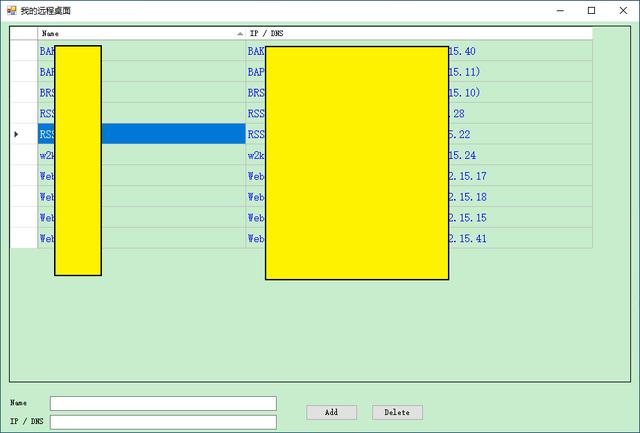Select the IP cell ending in 15.10)
The image size is (640, 433).
click(x=419, y=93)
